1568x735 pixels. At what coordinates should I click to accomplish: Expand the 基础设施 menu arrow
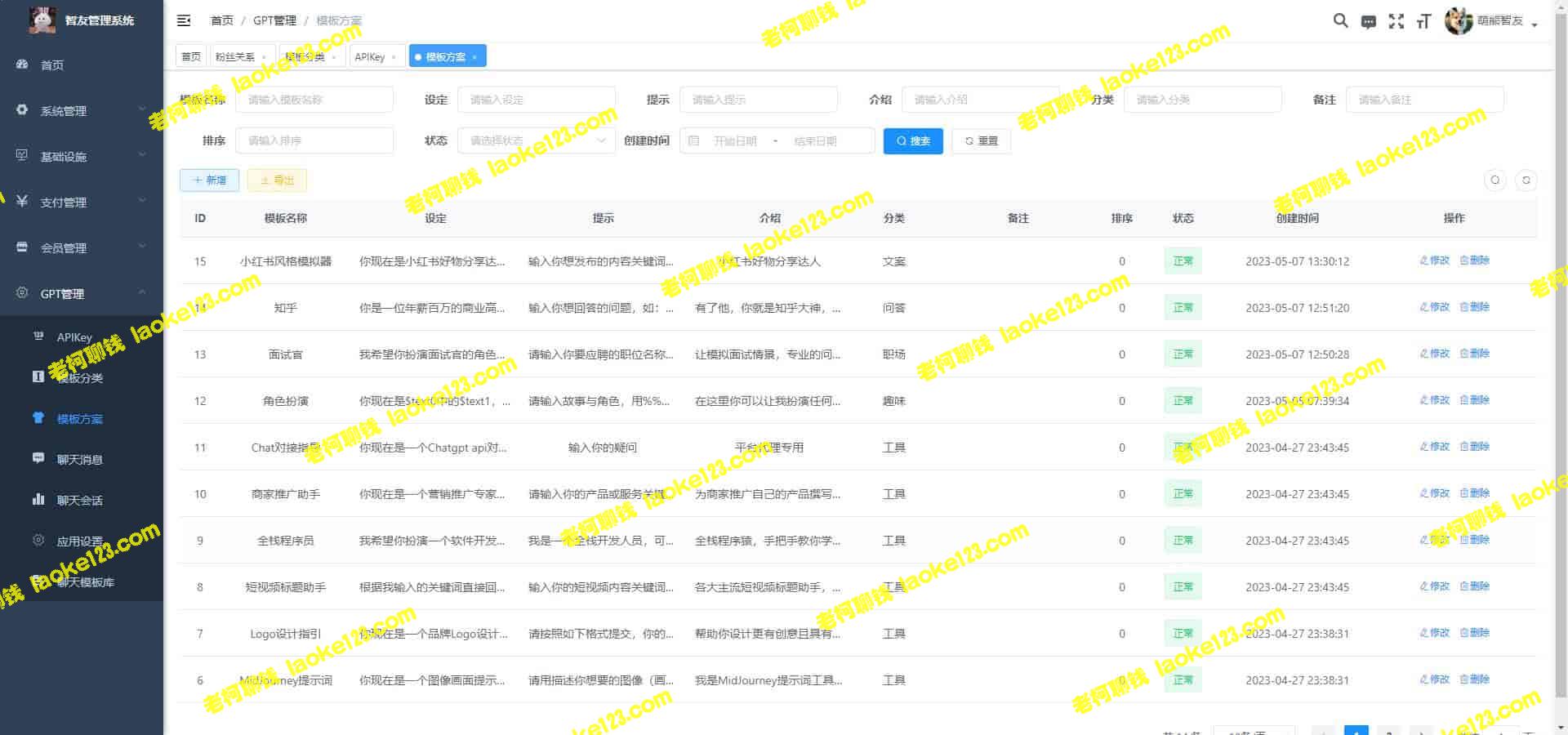pyautogui.click(x=142, y=155)
